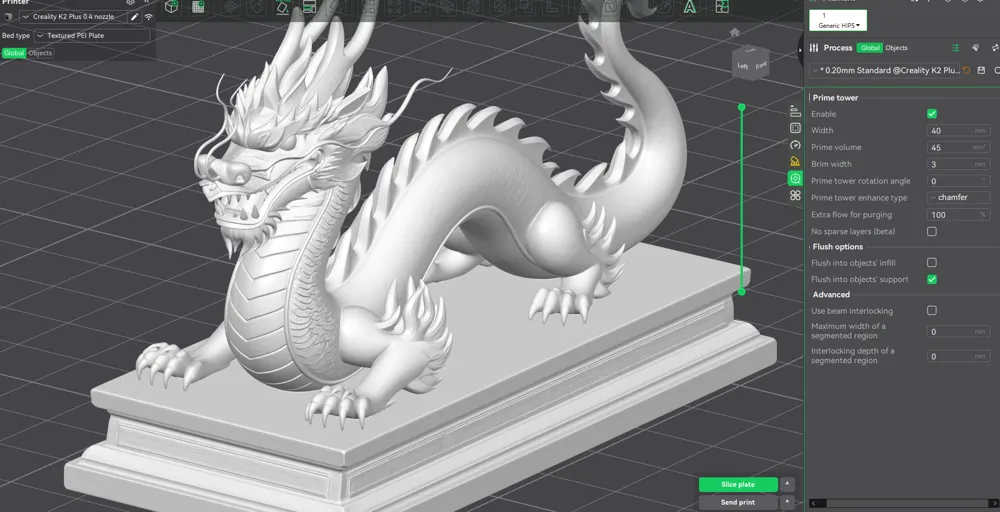Click Extra flow for purging field
Image resolution: width=1000 pixels, height=512 pixels.
[x=959, y=215]
